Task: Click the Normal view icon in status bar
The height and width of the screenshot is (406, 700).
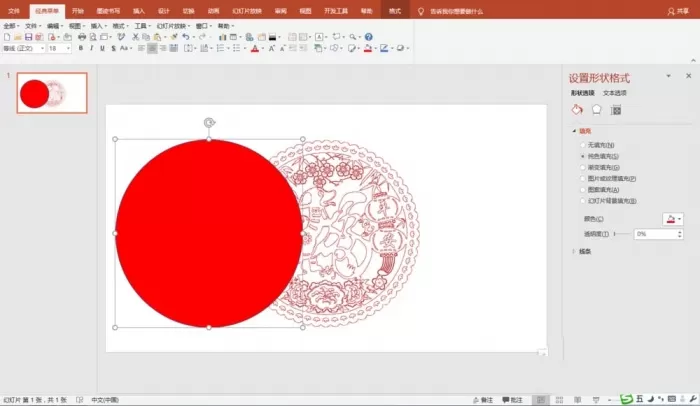Action: 541,400
